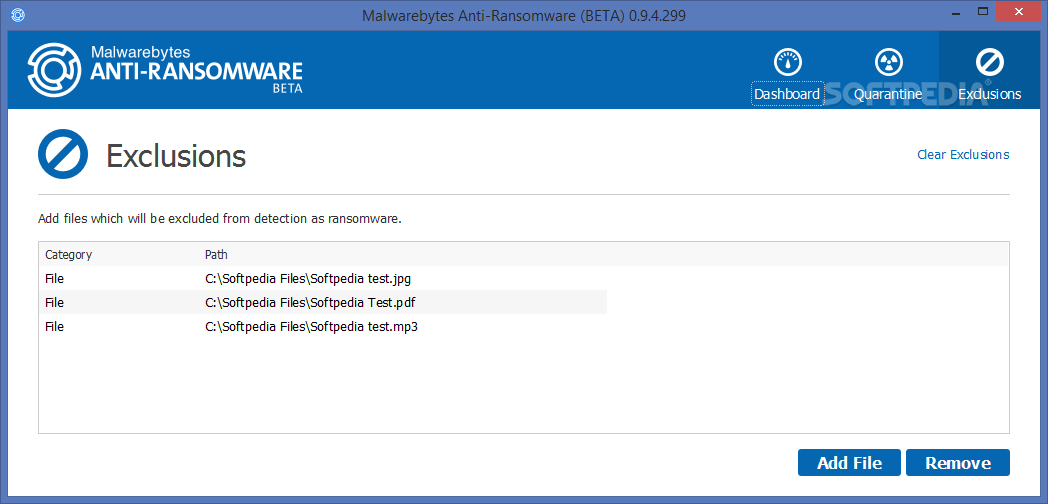The width and height of the screenshot is (1048, 504).
Task: Click the title bar app icon
Action: click(x=17, y=15)
